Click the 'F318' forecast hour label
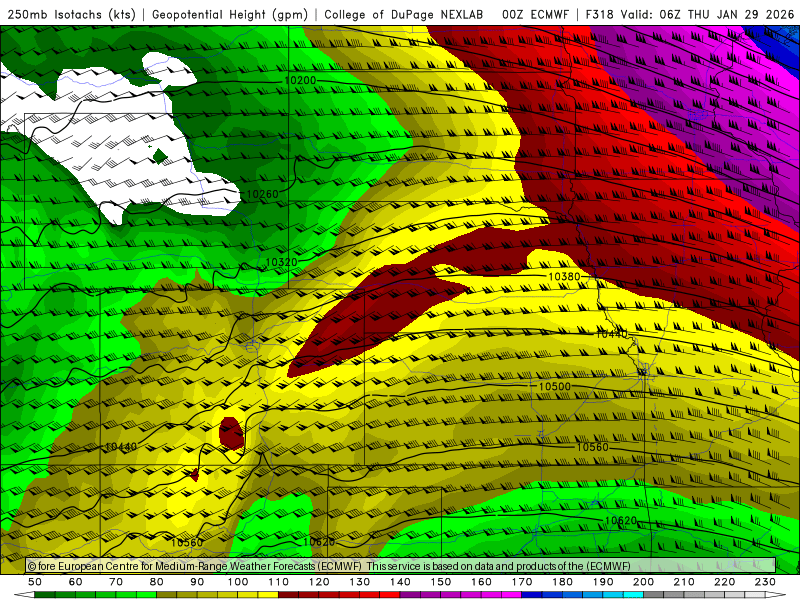The width and height of the screenshot is (800, 600). pyautogui.click(x=599, y=14)
